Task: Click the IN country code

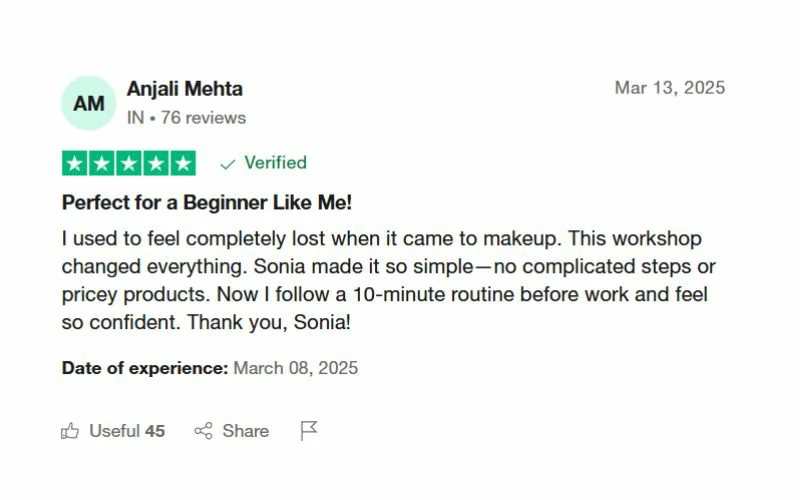Action: click(x=135, y=118)
